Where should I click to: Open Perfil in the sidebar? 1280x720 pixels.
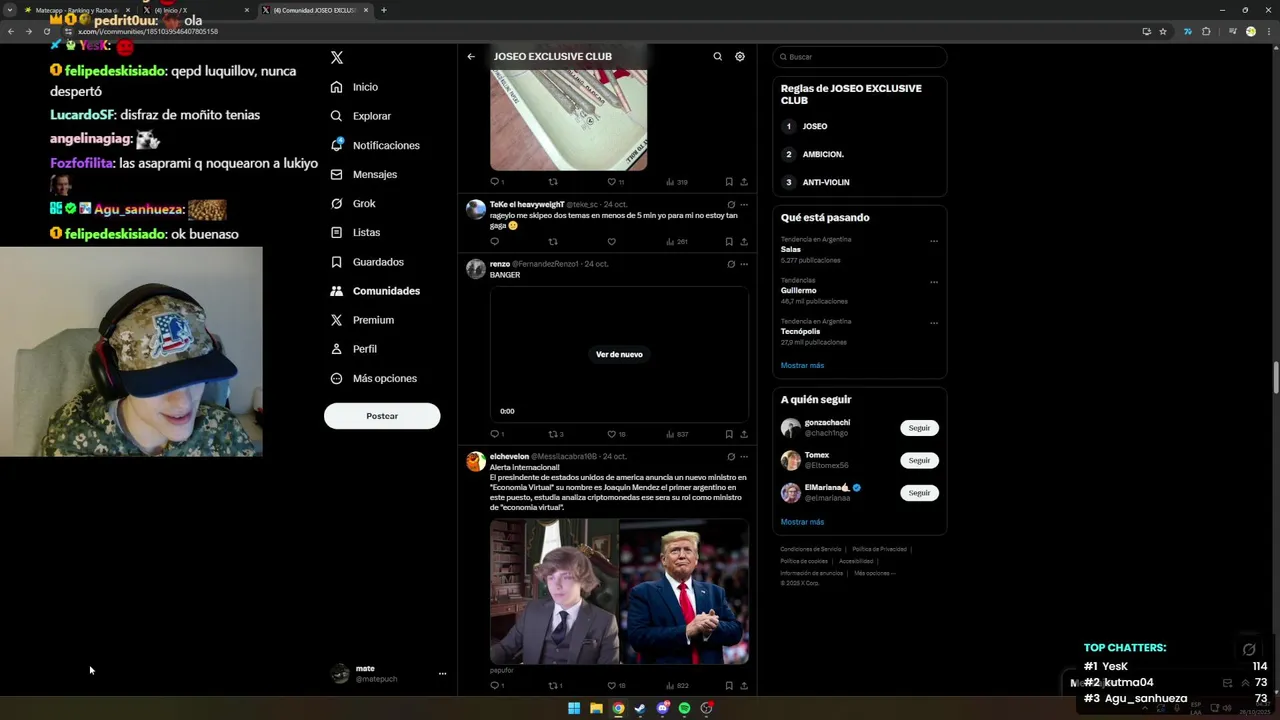(x=353, y=349)
